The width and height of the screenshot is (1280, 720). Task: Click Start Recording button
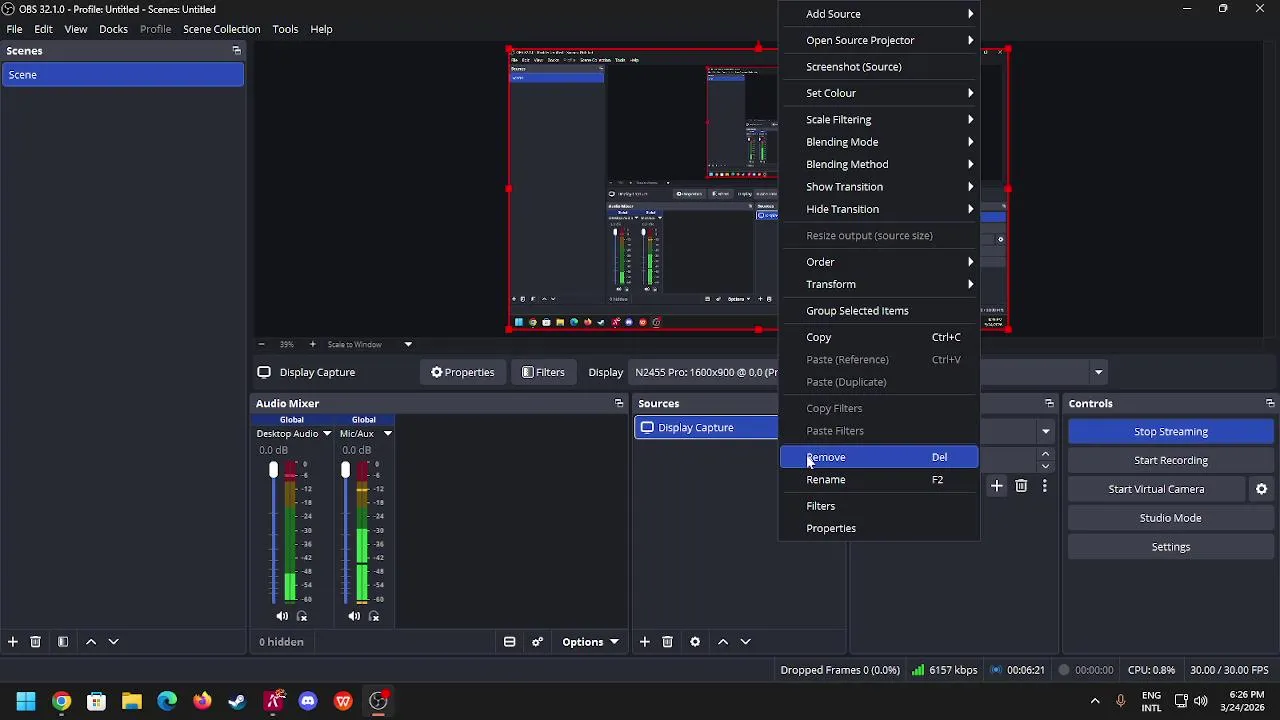click(x=1170, y=460)
